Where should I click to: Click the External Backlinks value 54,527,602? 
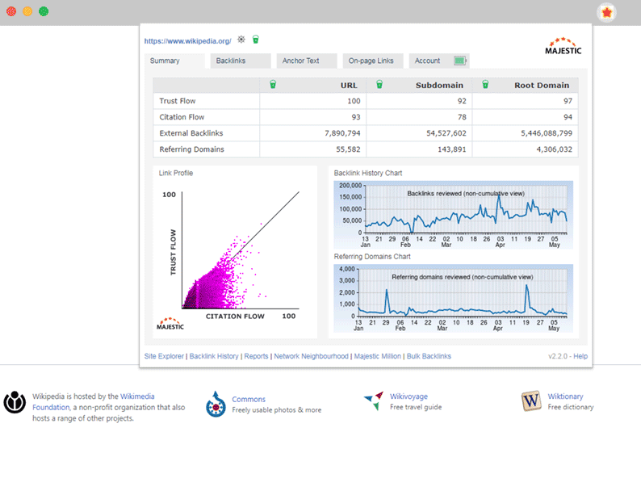[446, 133]
